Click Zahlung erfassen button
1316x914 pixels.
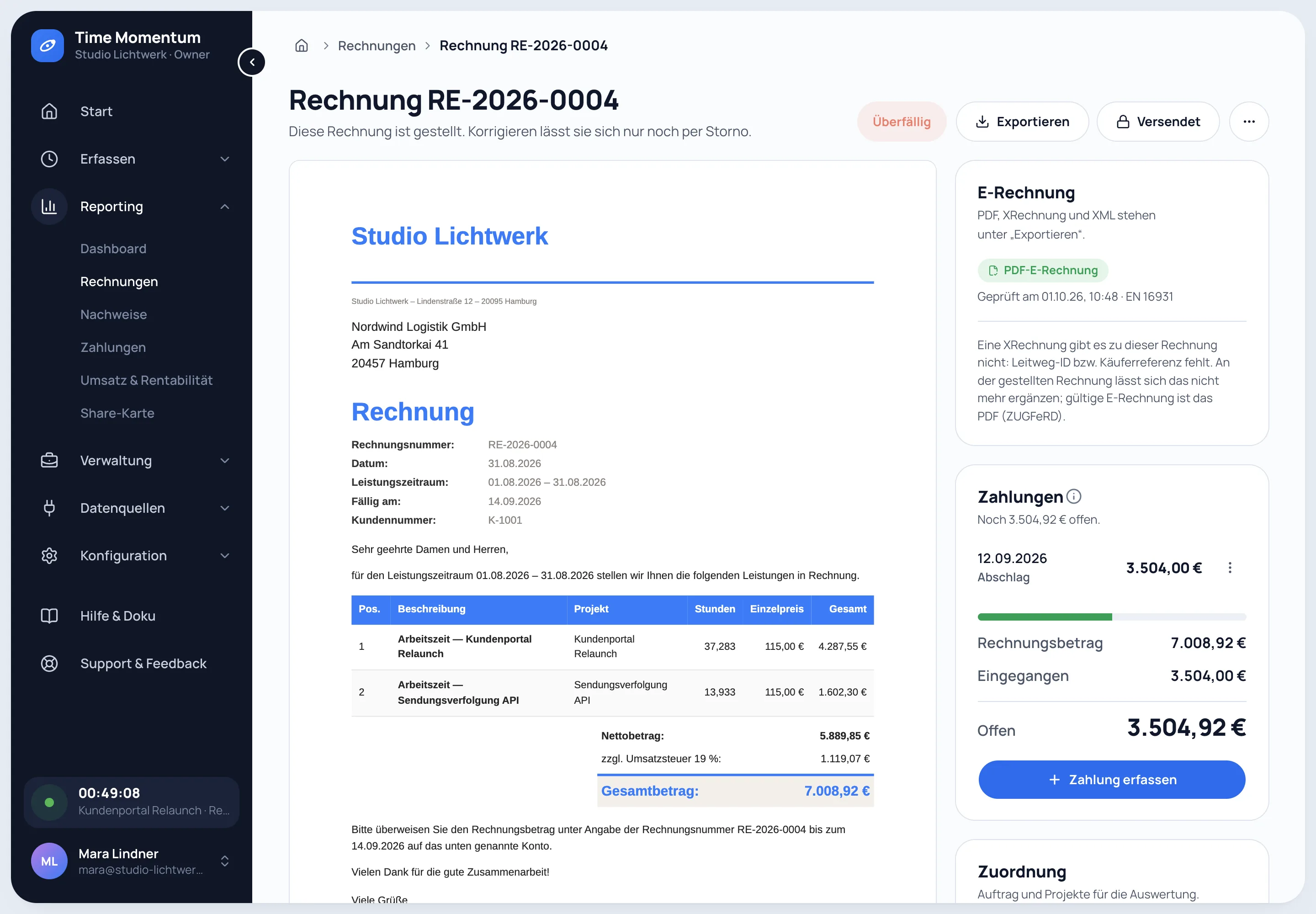pyautogui.click(x=1112, y=780)
